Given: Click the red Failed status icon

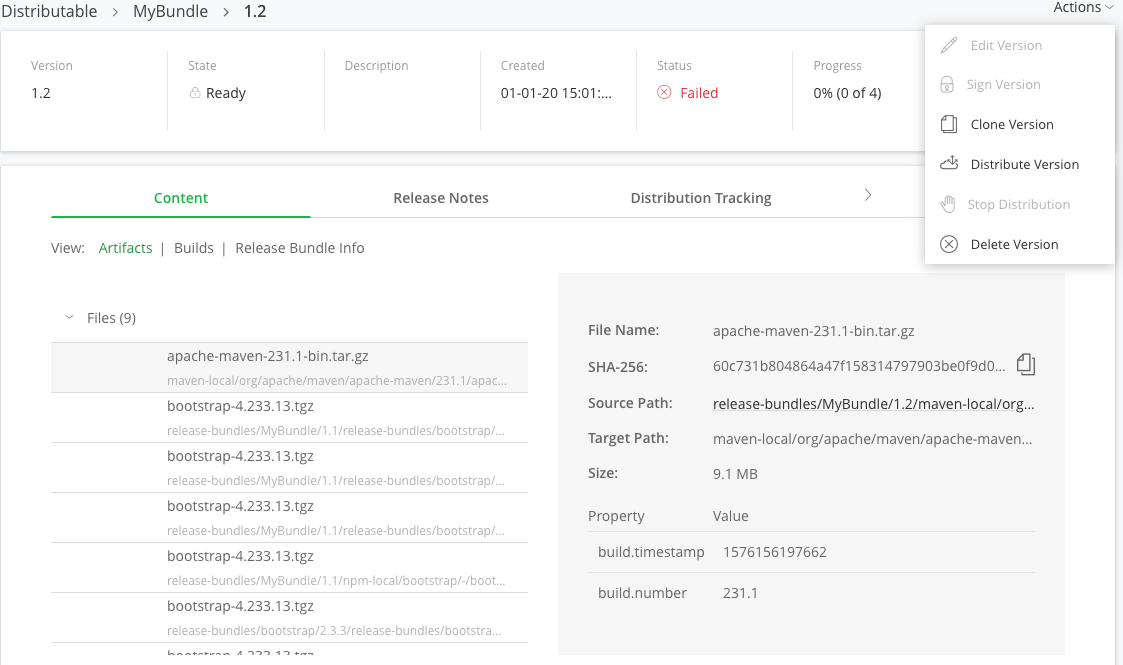Looking at the screenshot, I should click(x=665, y=92).
